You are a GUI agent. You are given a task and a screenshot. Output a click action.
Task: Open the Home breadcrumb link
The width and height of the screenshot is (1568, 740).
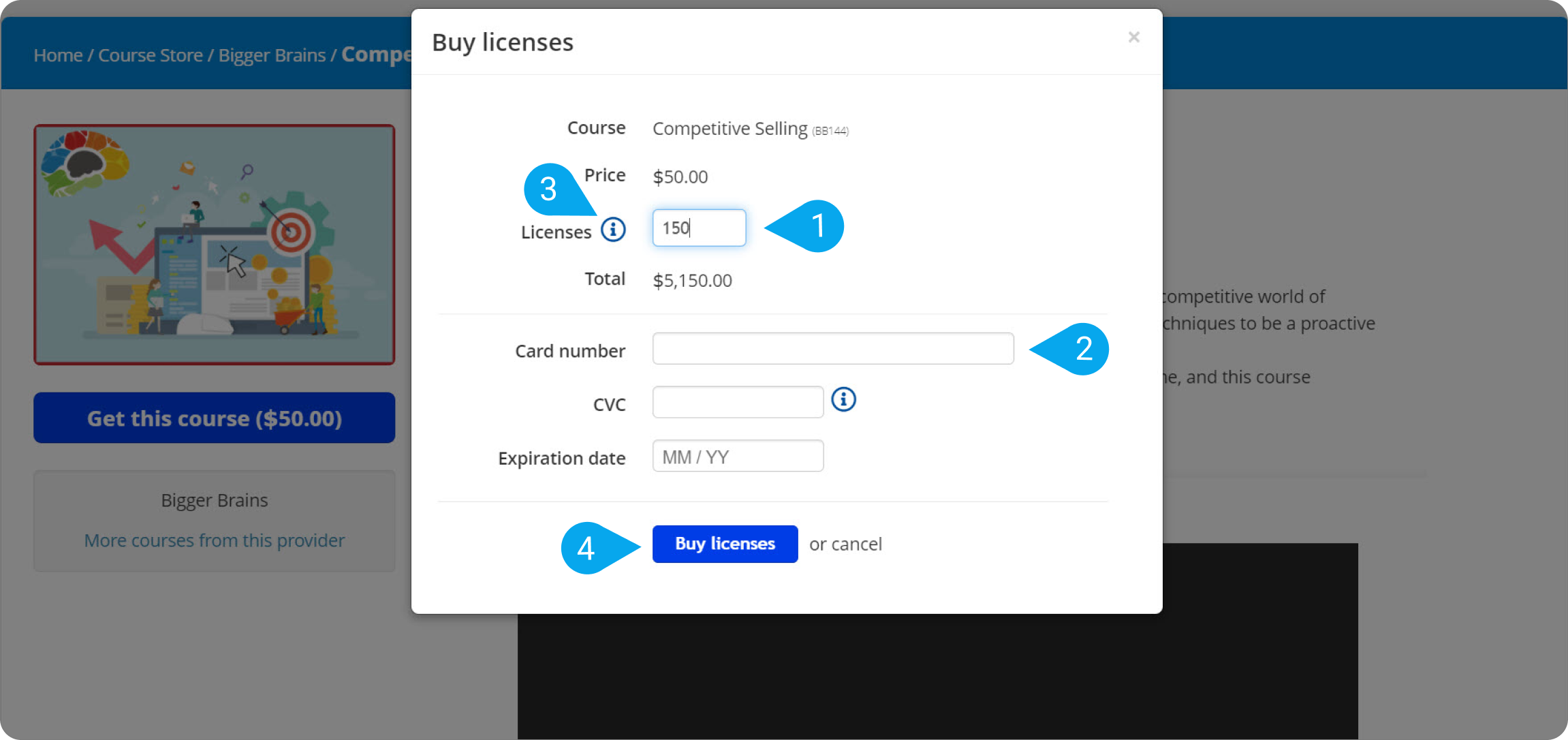pyautogui.click(x=58, y=55)
